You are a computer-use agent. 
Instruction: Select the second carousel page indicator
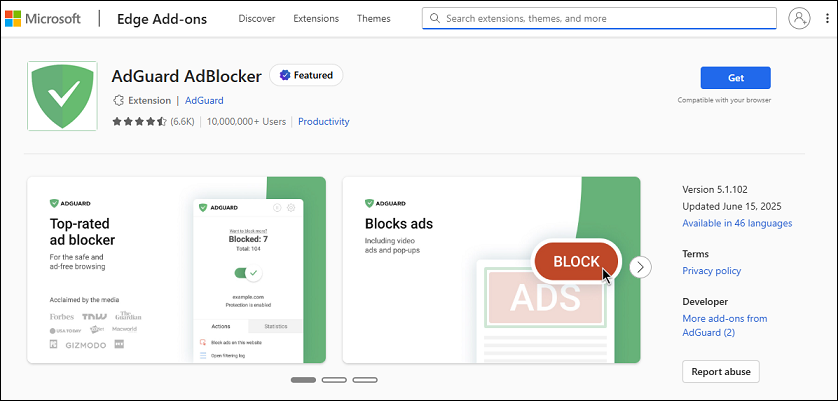click(x=334, y=380)
